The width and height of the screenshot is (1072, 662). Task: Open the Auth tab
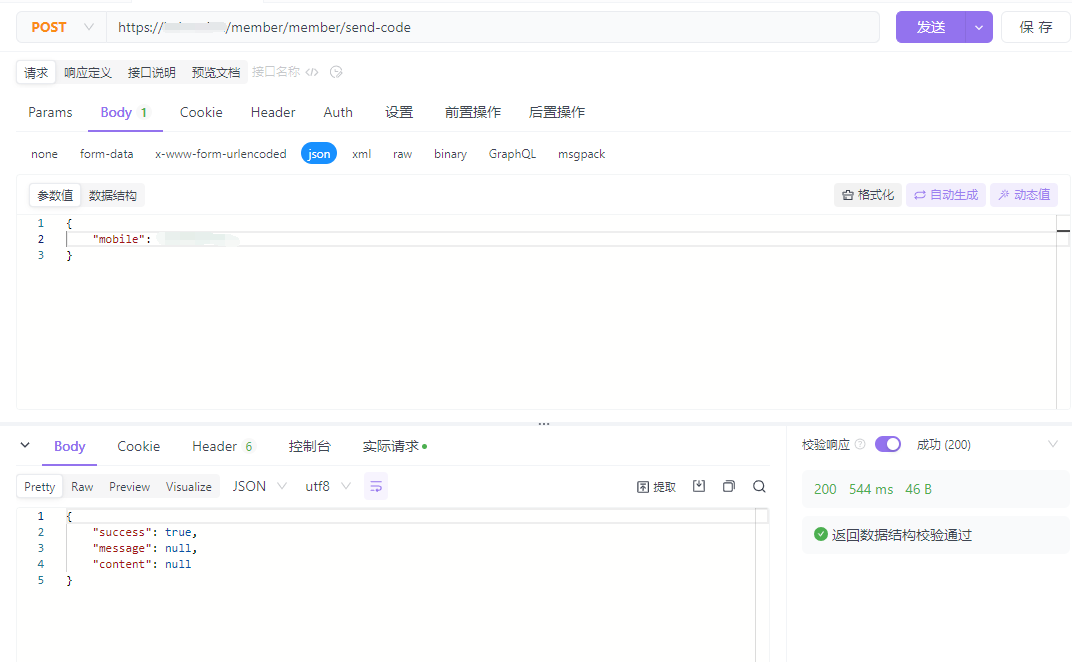(338, 112)
